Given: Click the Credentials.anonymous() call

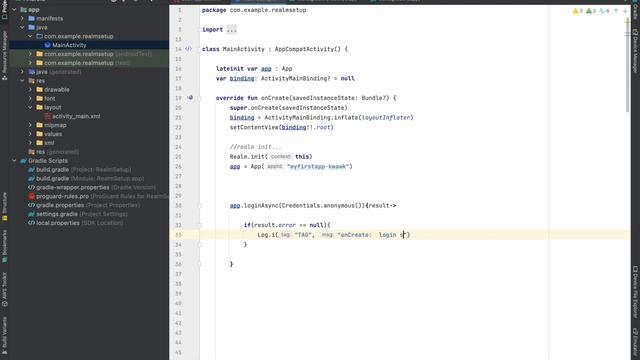Looking at the screenshot, I should tap(322, 206).
